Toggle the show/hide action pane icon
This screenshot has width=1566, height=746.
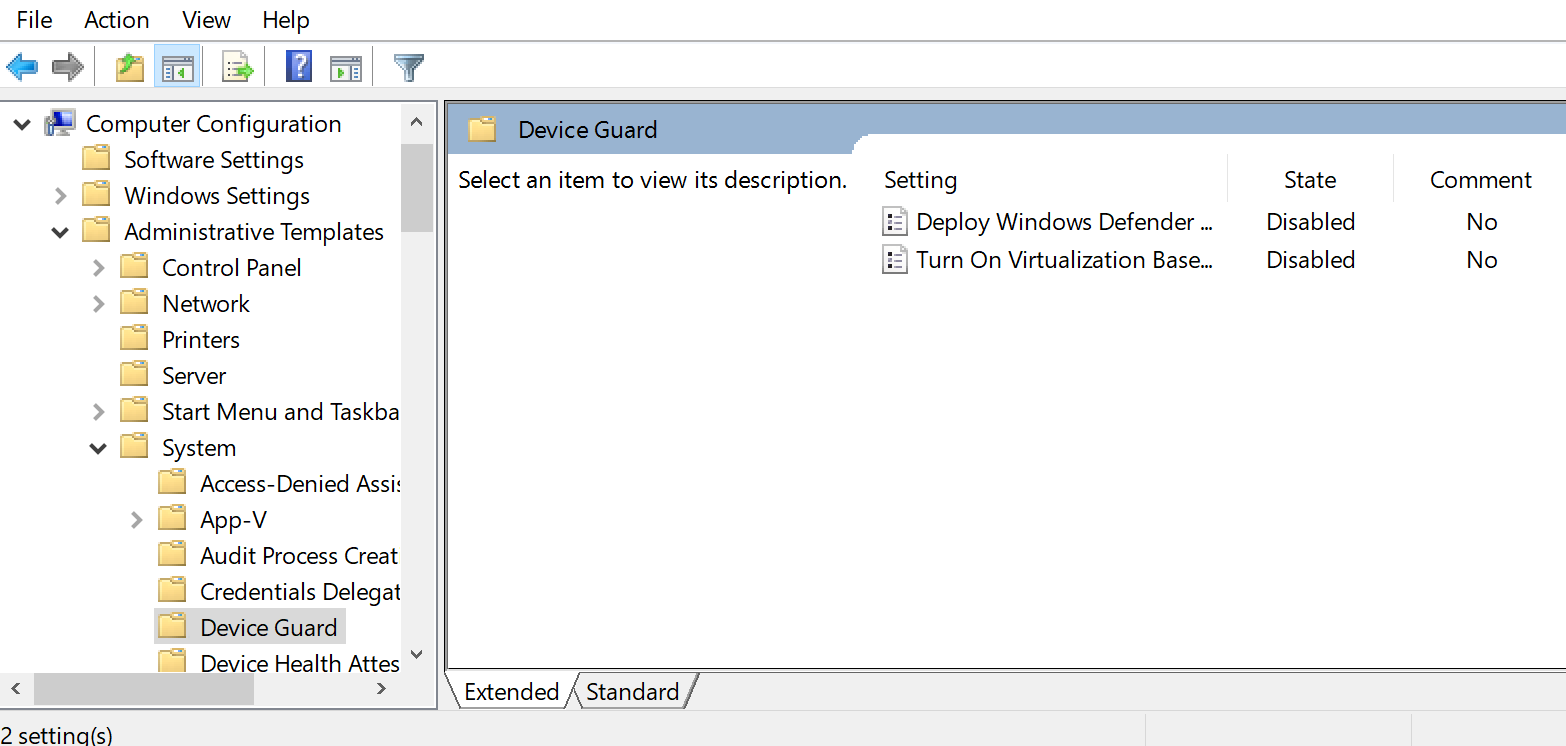345,68
